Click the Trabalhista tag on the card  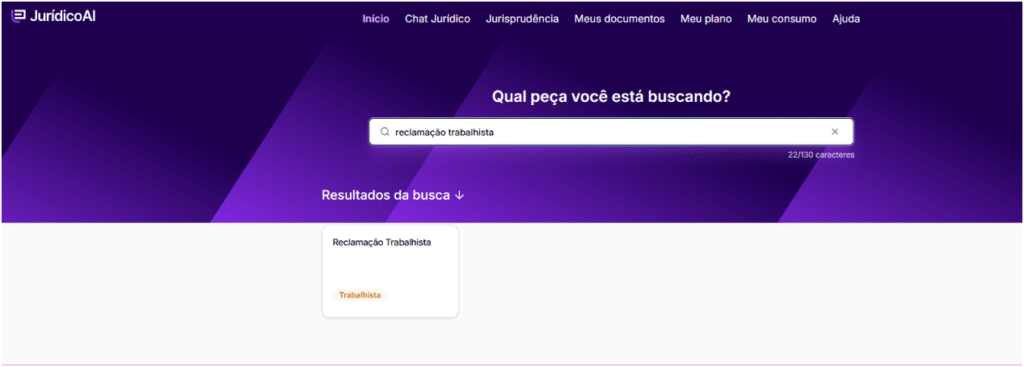point(360,295)
